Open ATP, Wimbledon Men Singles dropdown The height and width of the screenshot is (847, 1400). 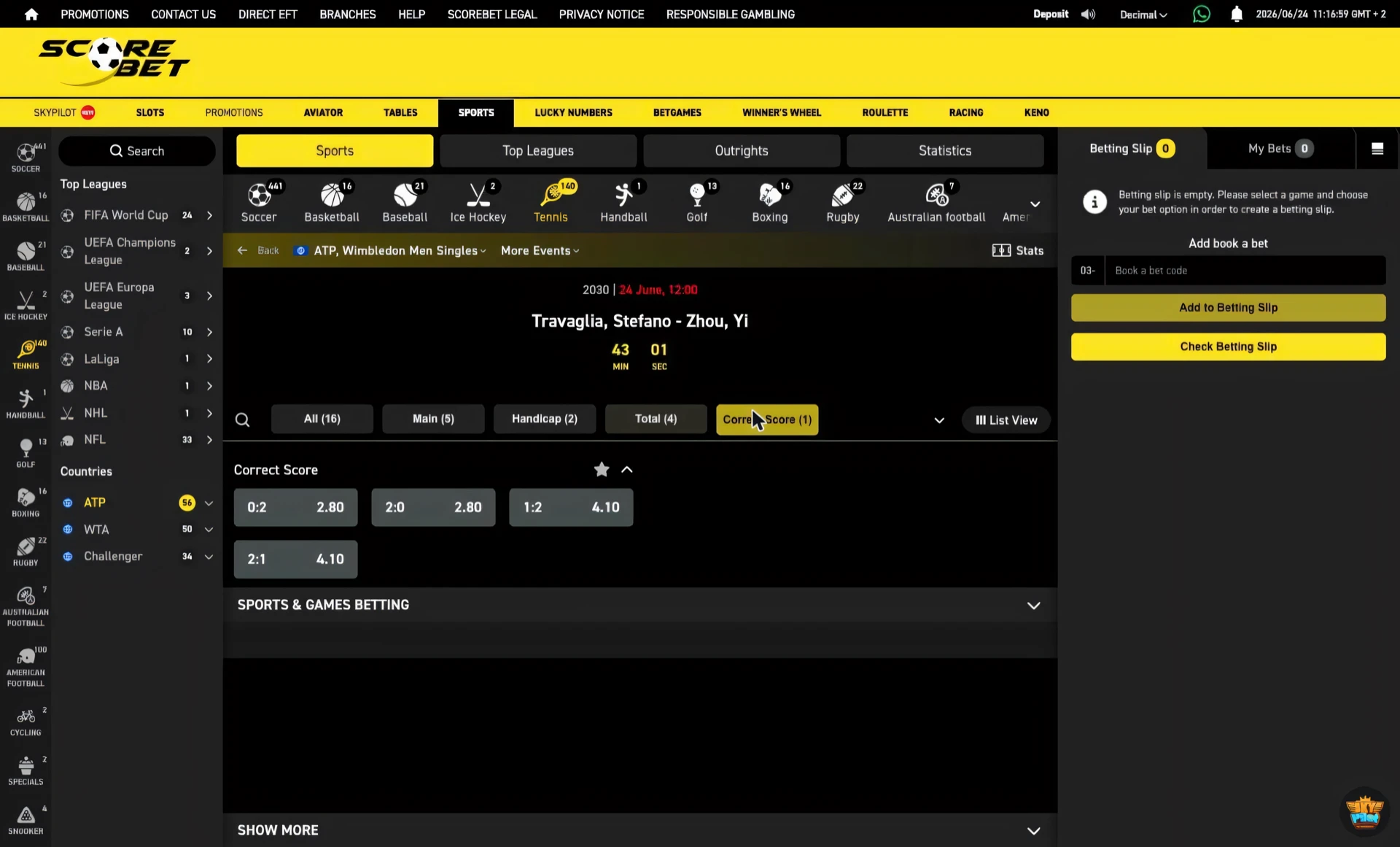tap(400, 250)
